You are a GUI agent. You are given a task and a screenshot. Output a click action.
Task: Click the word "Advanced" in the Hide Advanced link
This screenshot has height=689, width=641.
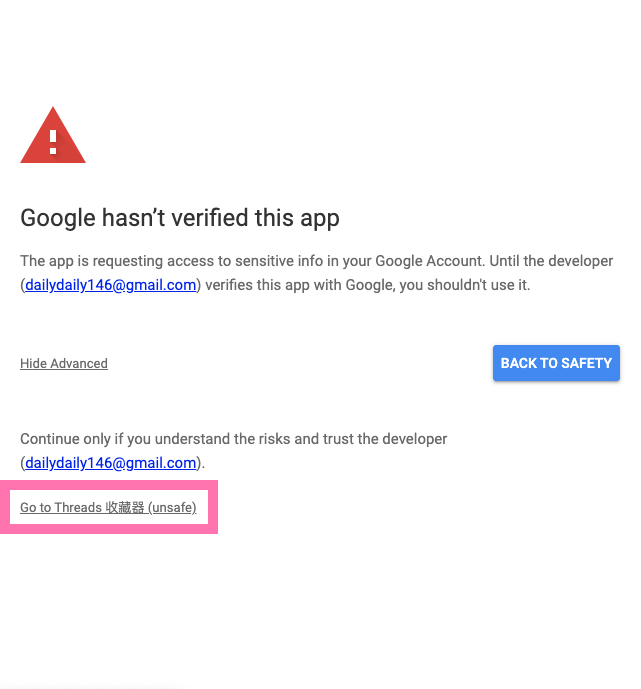click(77, 364)
